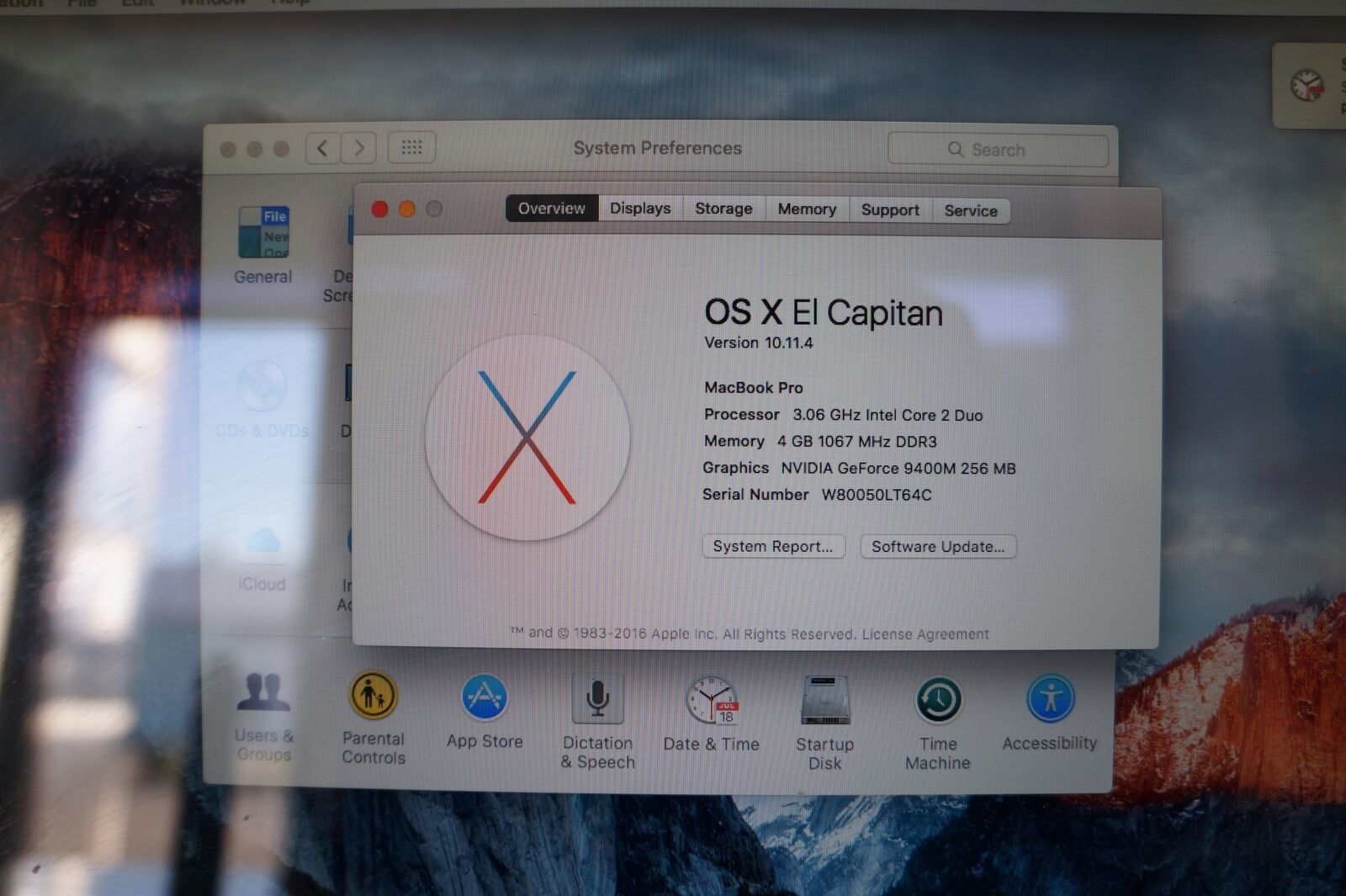The width and height of the screenshot is (1346, 896).
Task: Switch to the Storage tab
Action: tap(723, 209)
